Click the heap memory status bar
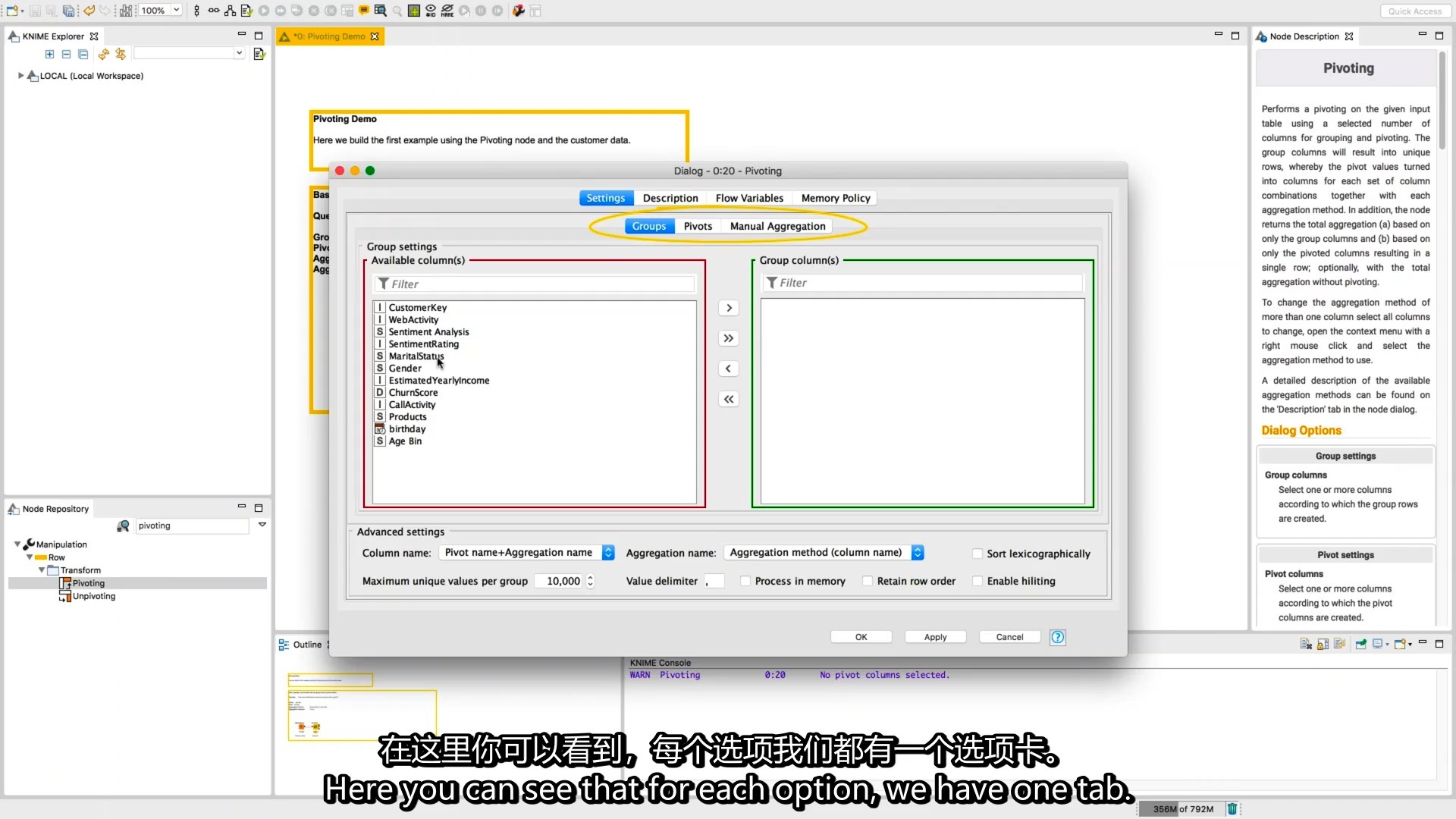1456x819 pixels. (1181, 809)
